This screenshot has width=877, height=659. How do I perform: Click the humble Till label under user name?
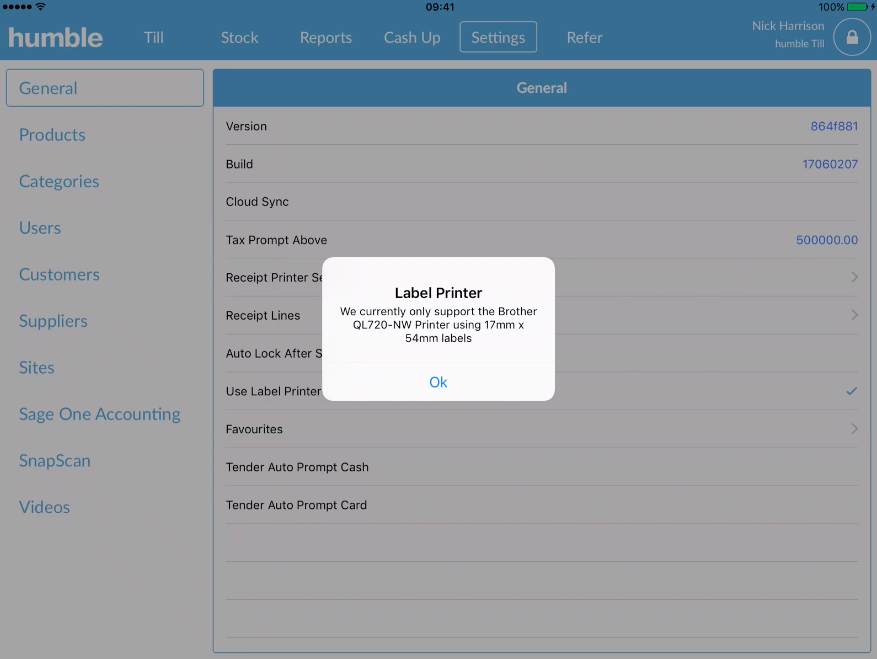point(799,44)
